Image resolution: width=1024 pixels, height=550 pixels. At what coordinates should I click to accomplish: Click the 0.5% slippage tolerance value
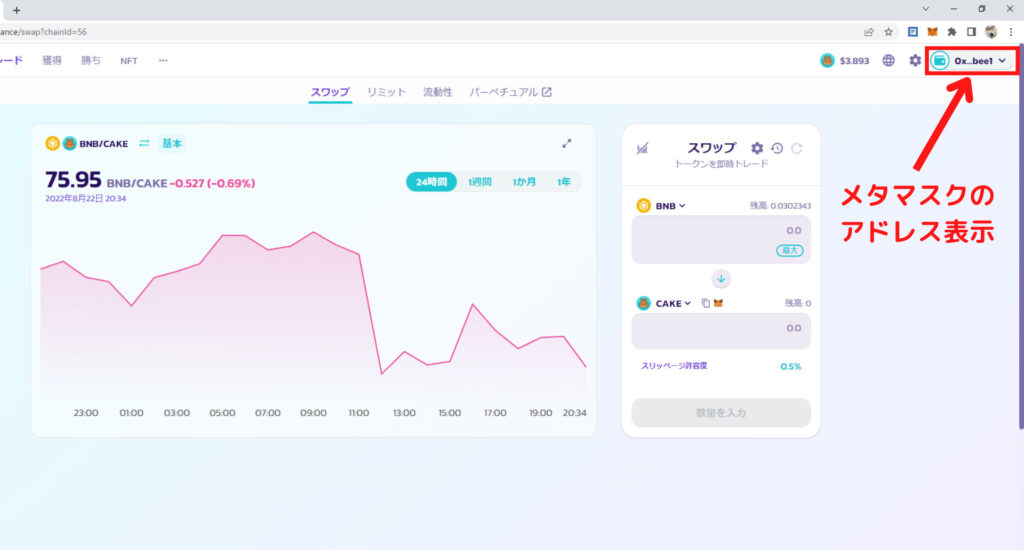790,366
